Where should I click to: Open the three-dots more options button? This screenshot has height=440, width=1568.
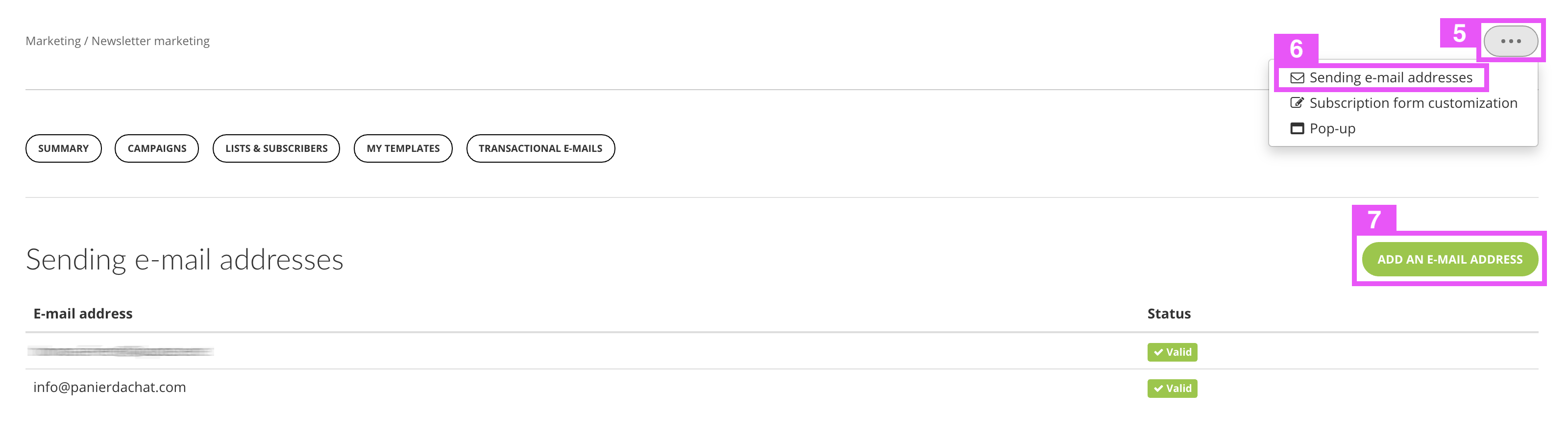[x=1510, y=41]
